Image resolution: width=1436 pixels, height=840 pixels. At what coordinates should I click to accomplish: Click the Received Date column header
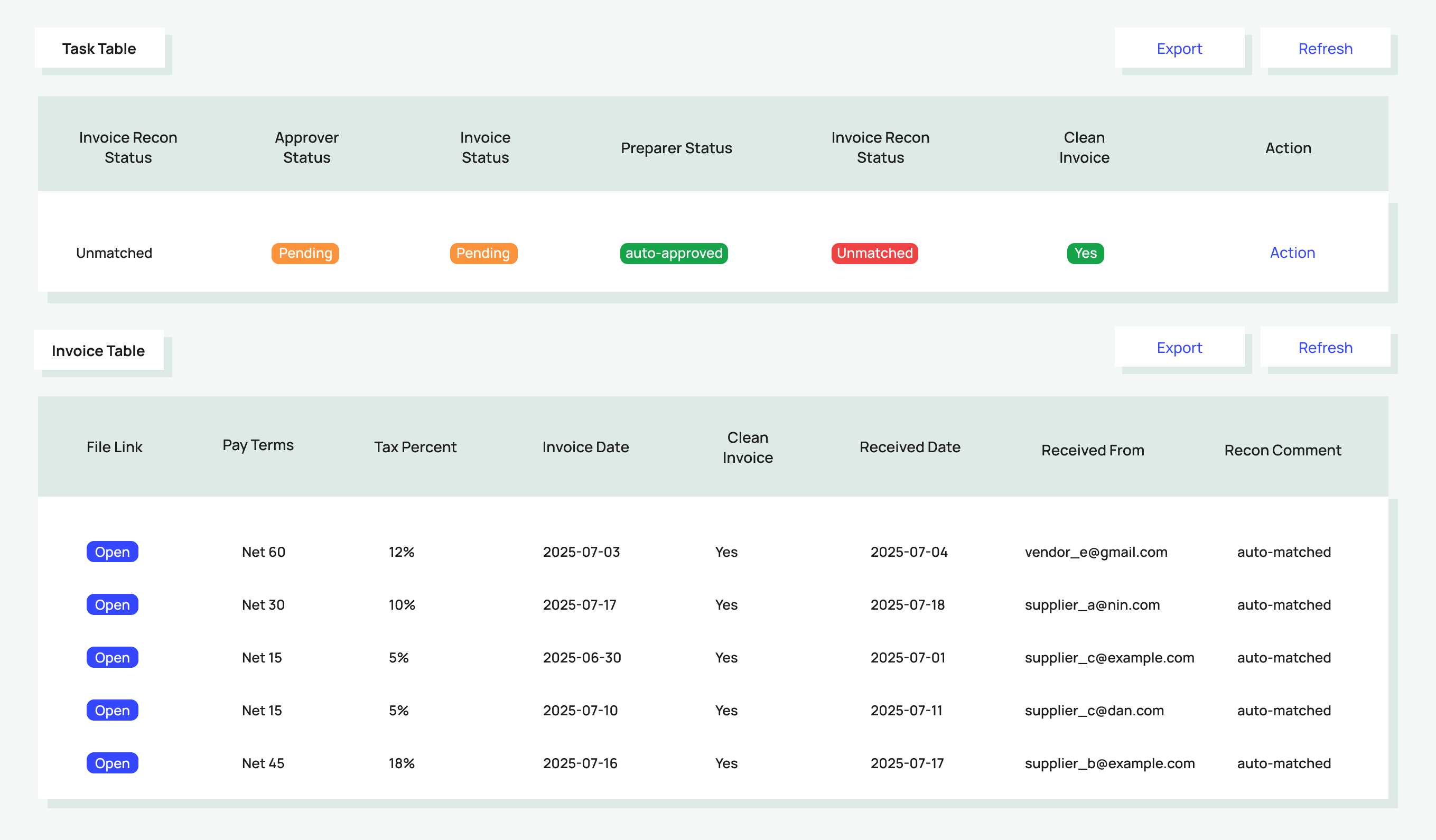(x=909, y=447)
